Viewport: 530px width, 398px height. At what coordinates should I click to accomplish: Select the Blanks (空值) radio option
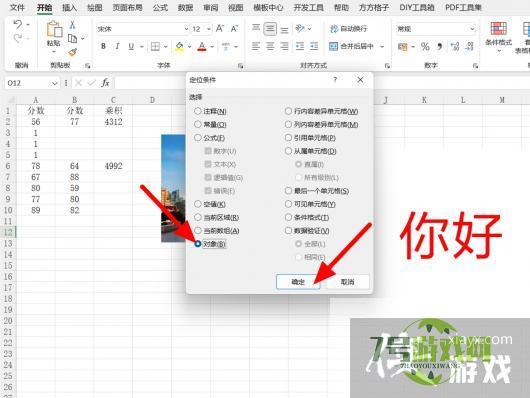(x=198, y=204)
